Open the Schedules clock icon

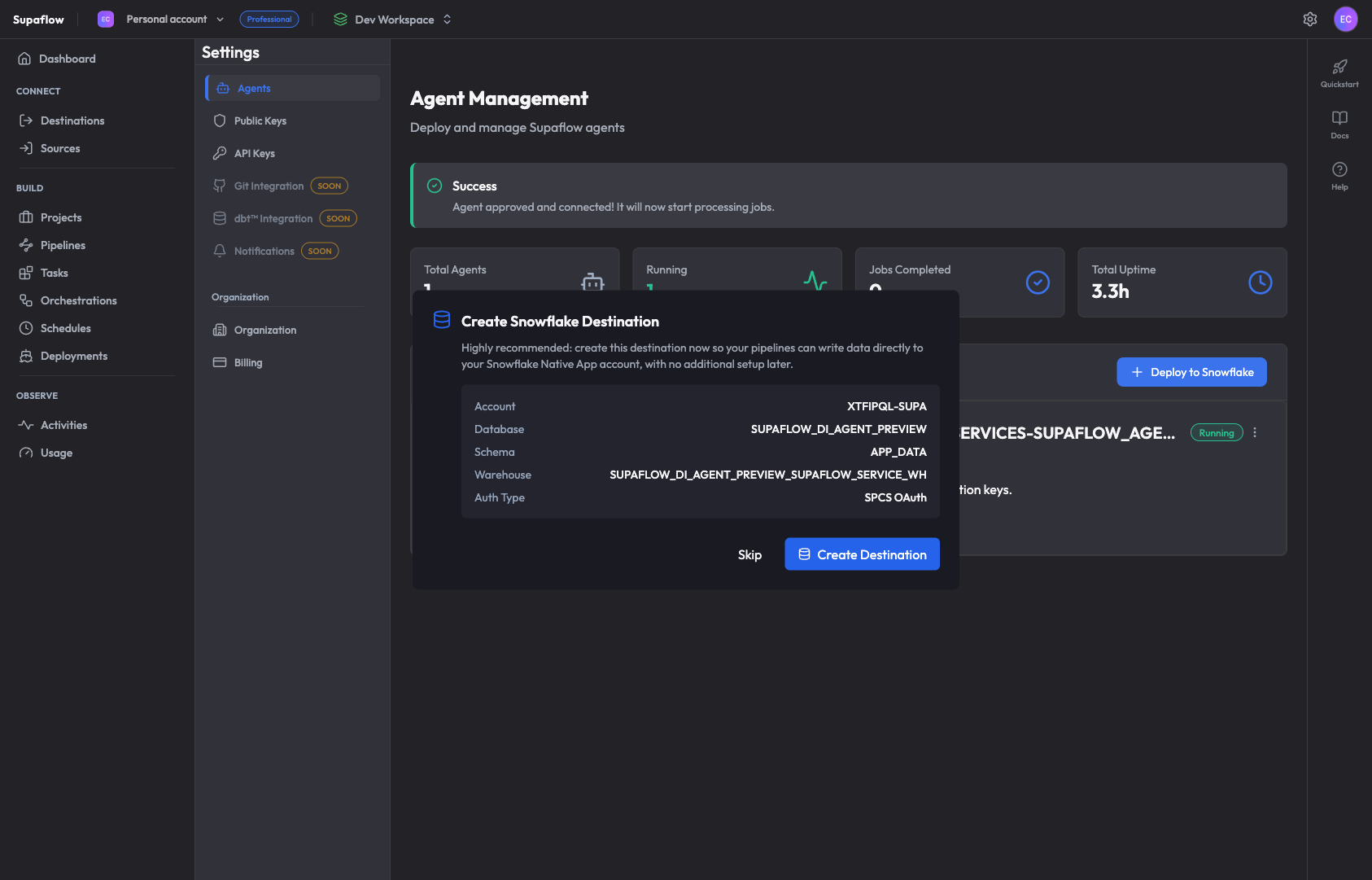(x=24, y=328)
